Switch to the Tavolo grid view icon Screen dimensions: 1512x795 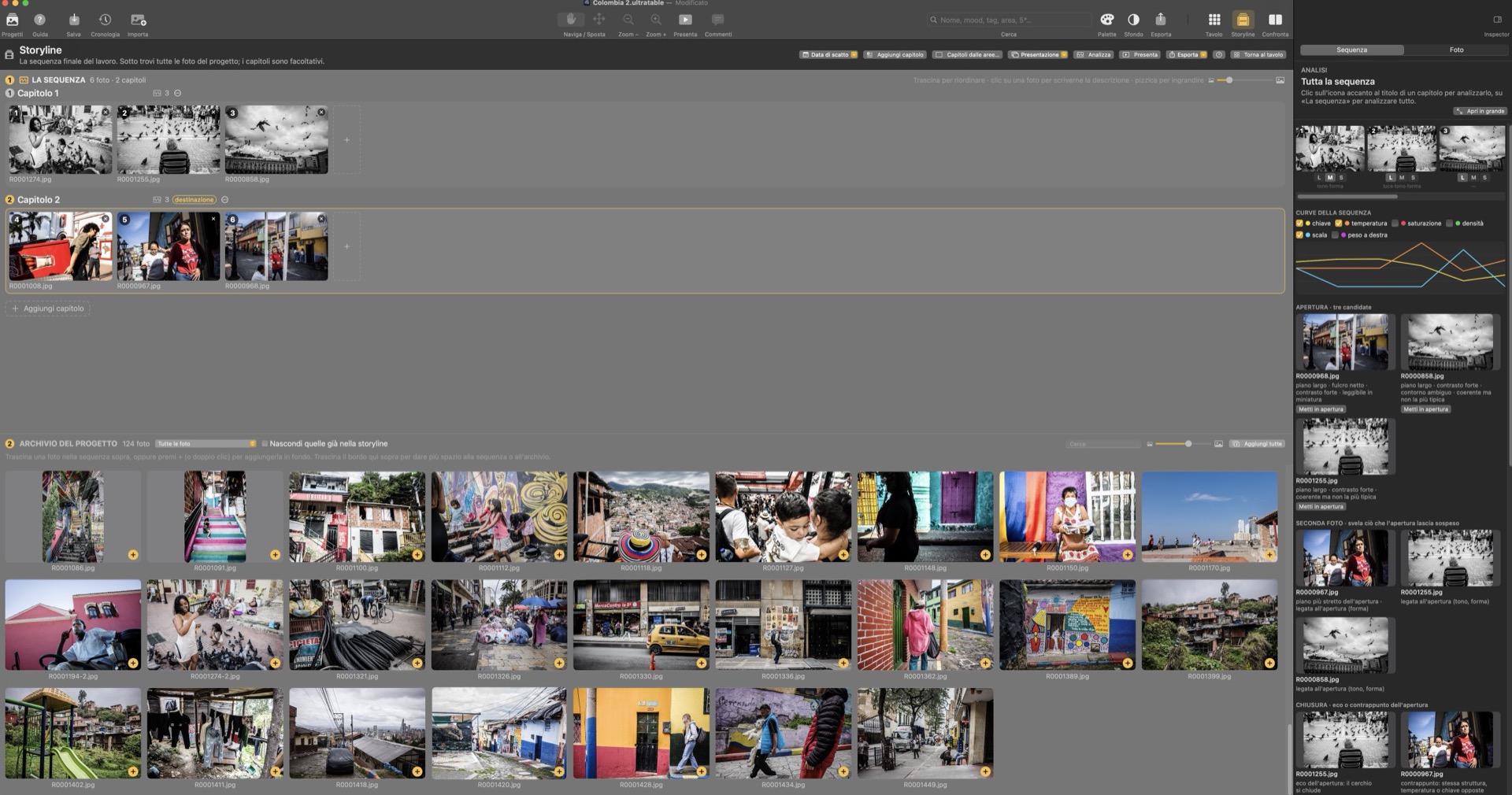pos(1214,20)
